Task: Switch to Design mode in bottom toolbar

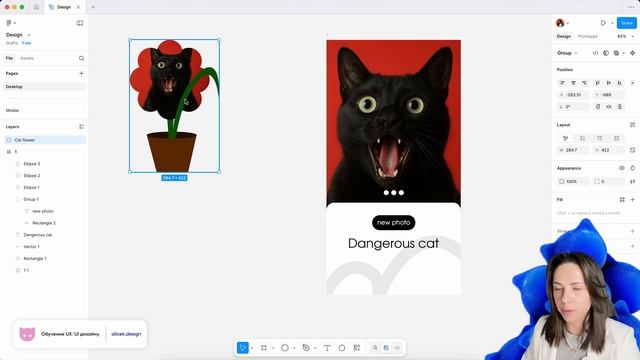Action: click(386, 348)
